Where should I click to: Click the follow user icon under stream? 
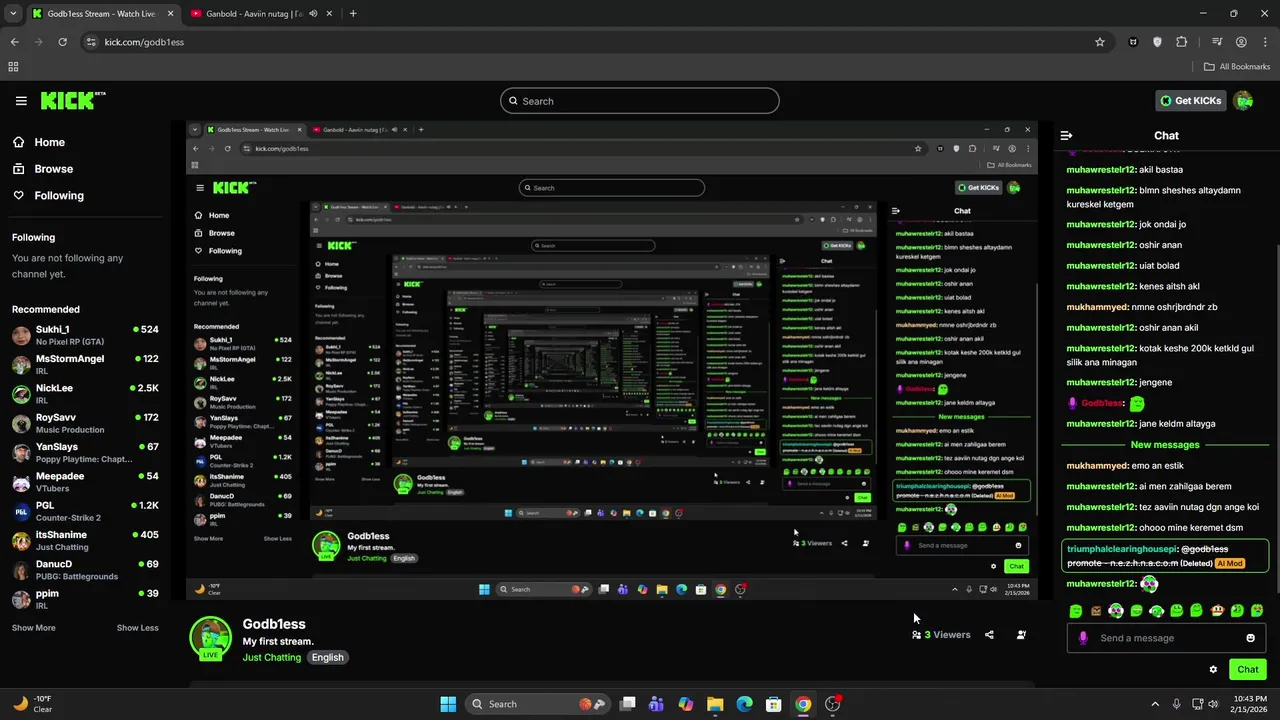[x=1021, y=634]
